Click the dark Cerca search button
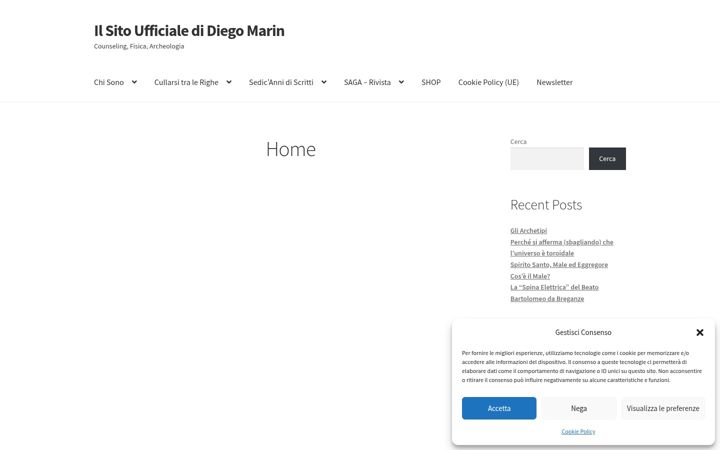Image resolution: width=720 pixels, height=450 pixels. coord(607,158)
